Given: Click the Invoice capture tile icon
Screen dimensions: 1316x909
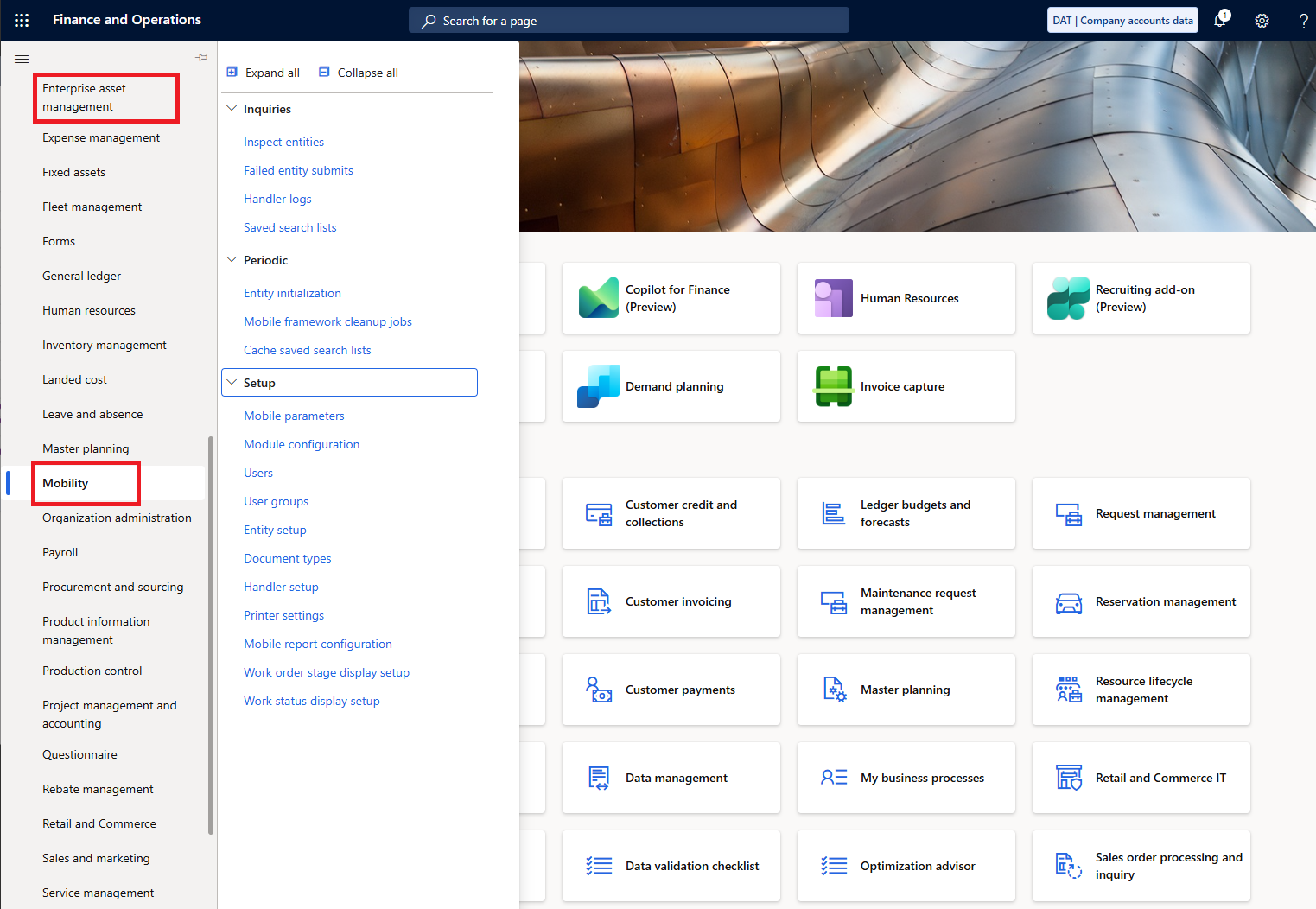Looking at the screenshot, I should point(833,386).
